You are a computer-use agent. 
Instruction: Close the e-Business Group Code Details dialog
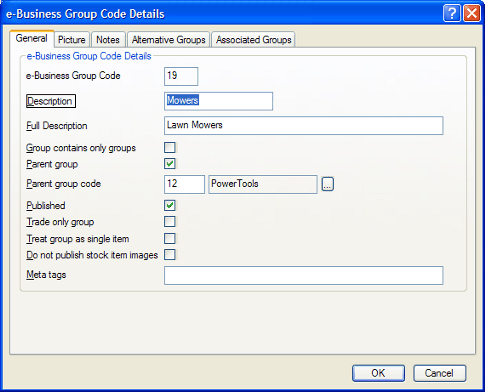coord(472,14)
